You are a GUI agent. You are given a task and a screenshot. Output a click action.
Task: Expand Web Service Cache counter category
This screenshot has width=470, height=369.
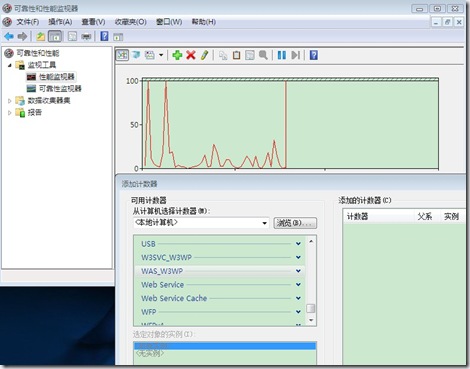298,298
